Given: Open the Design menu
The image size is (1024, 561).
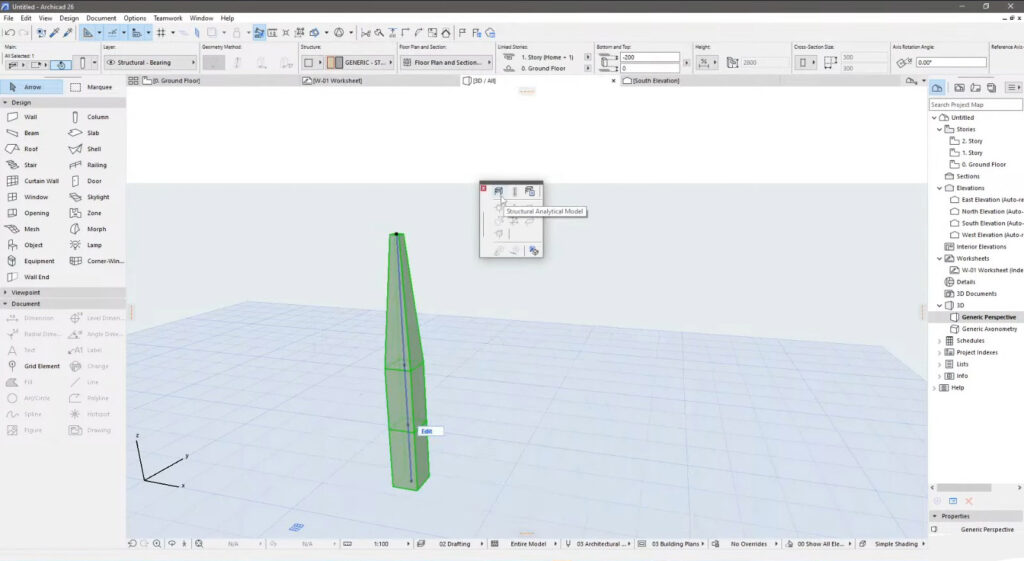Looking at the screenshot, I should click(x=69, y=18).
